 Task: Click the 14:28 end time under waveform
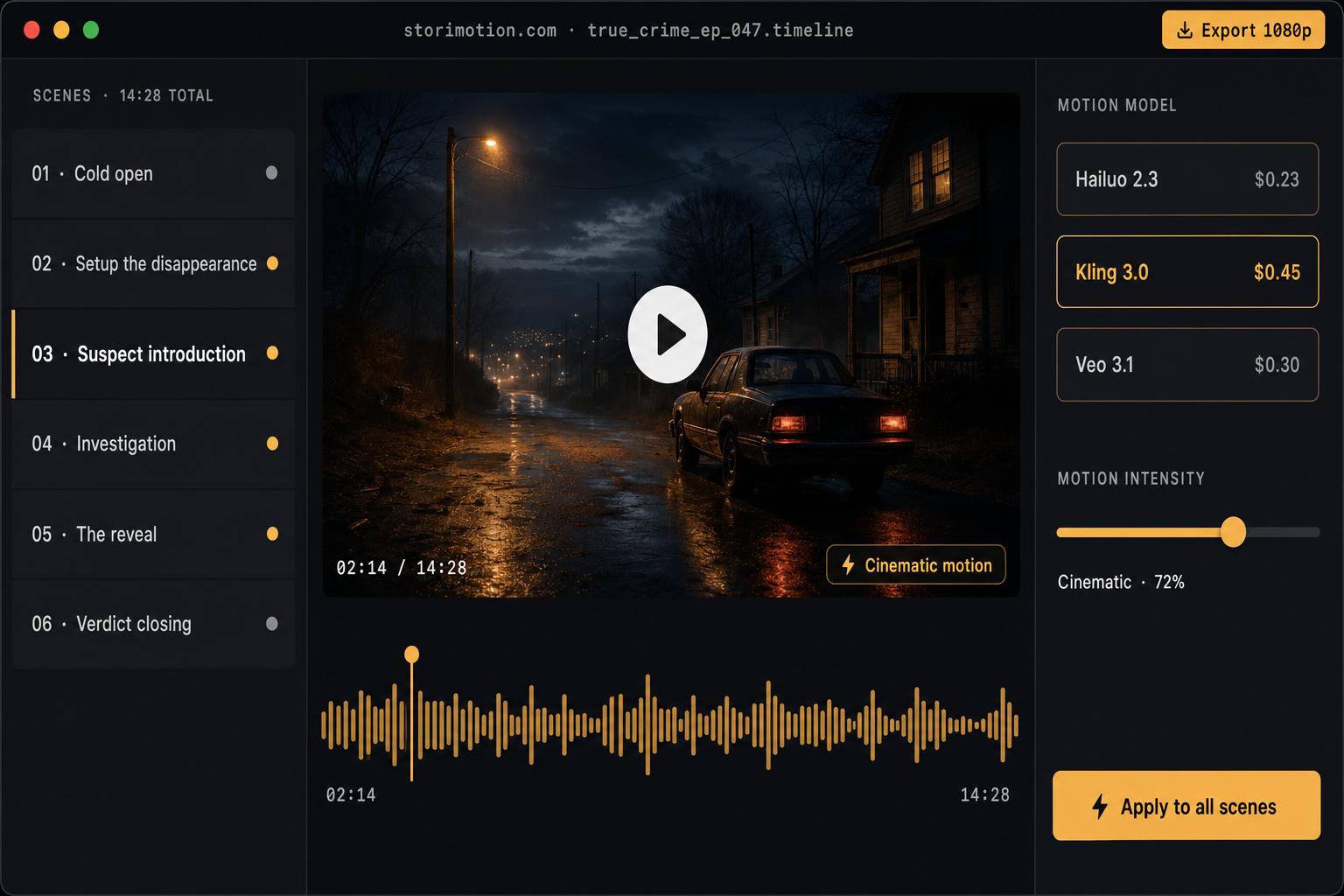coord(985,794)
